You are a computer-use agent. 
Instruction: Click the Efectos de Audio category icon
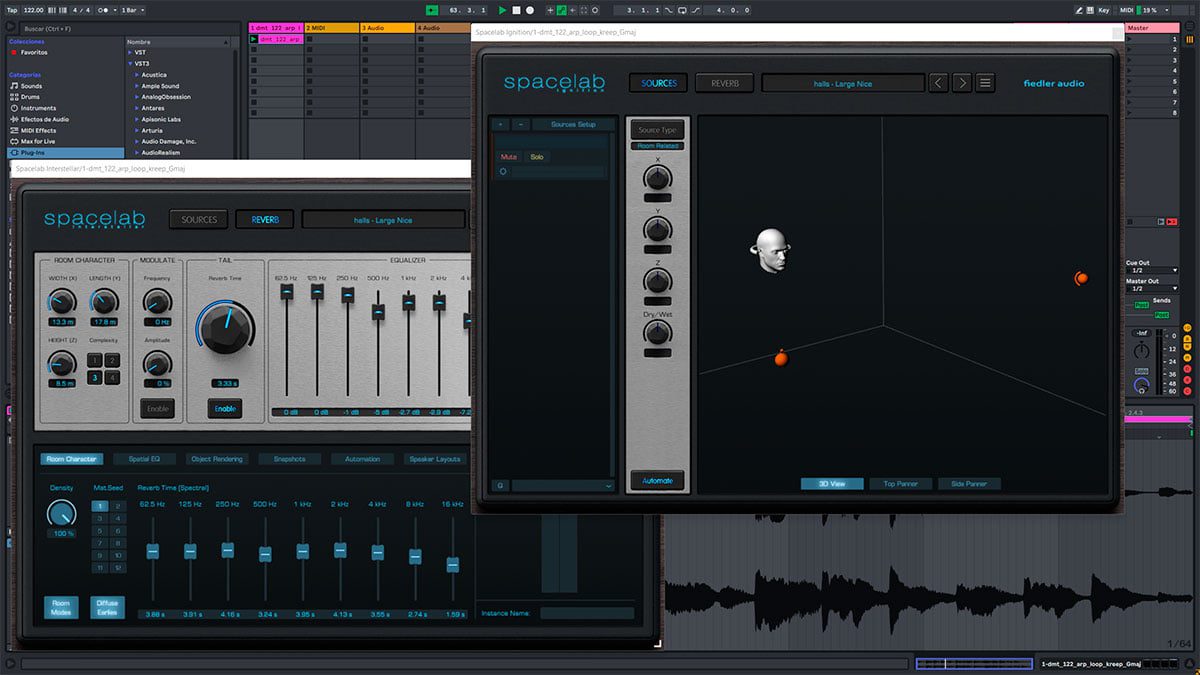(14, 119)
